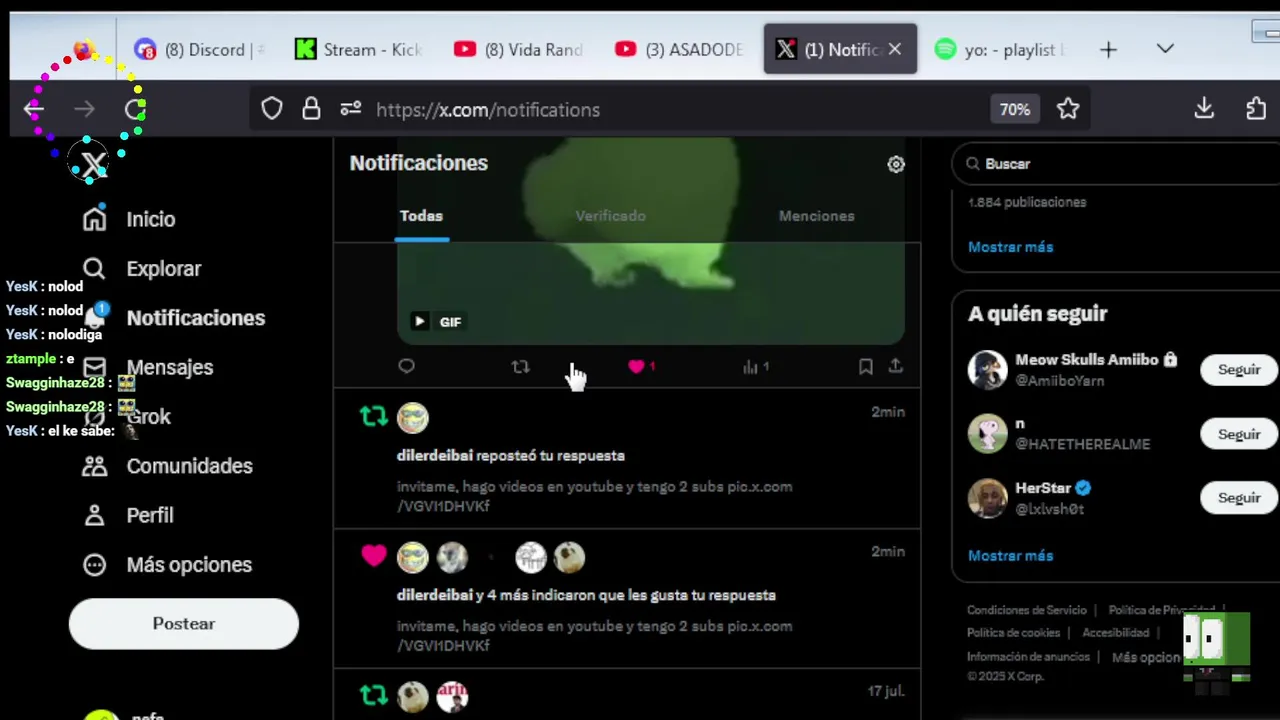The width and height of the screenshot is (1280, 720).
Task: Open browser extensions puzzle icon
Action: point(1256,109)
